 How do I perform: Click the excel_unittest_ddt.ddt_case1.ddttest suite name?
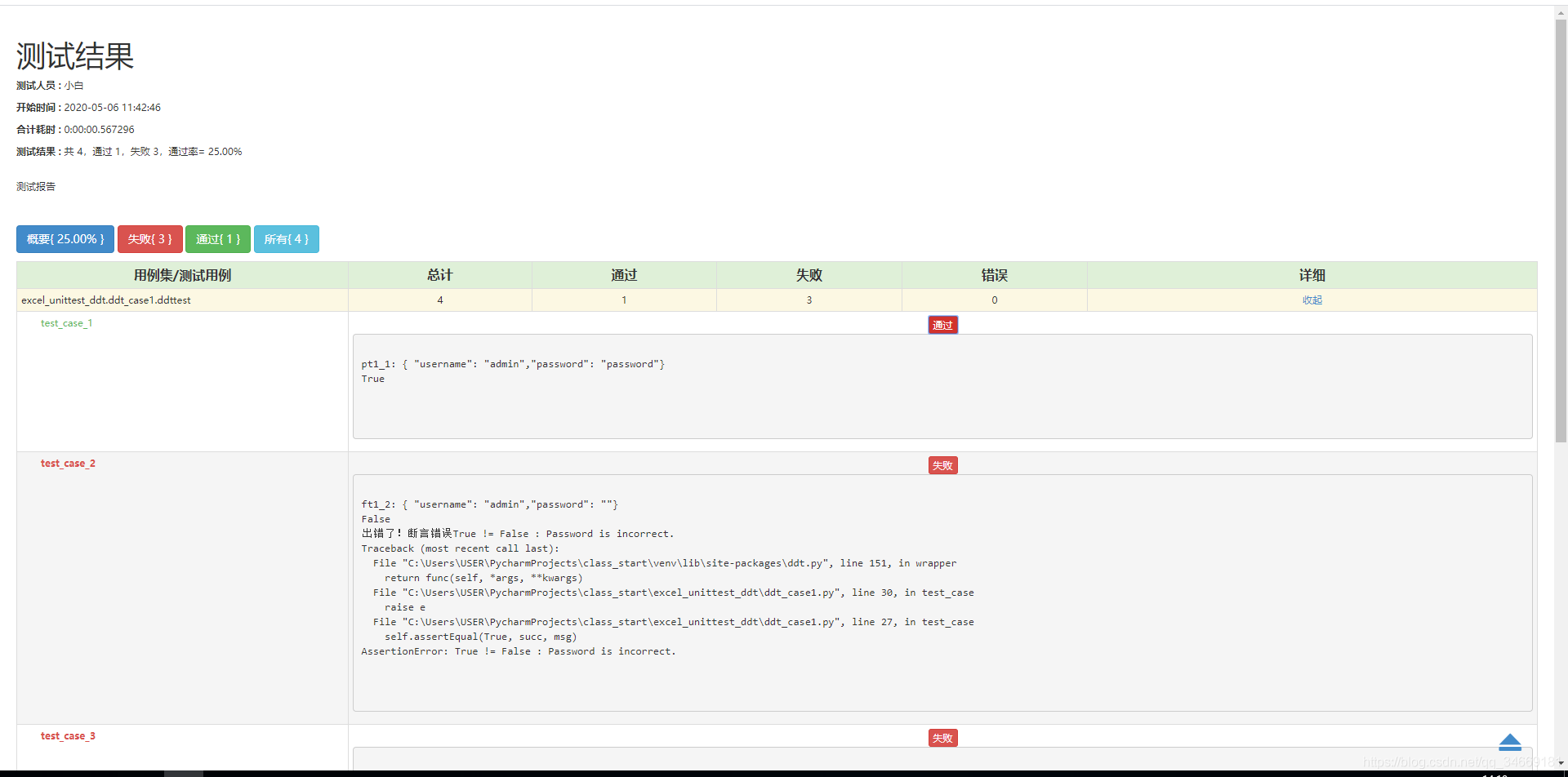tap(106, 300)
